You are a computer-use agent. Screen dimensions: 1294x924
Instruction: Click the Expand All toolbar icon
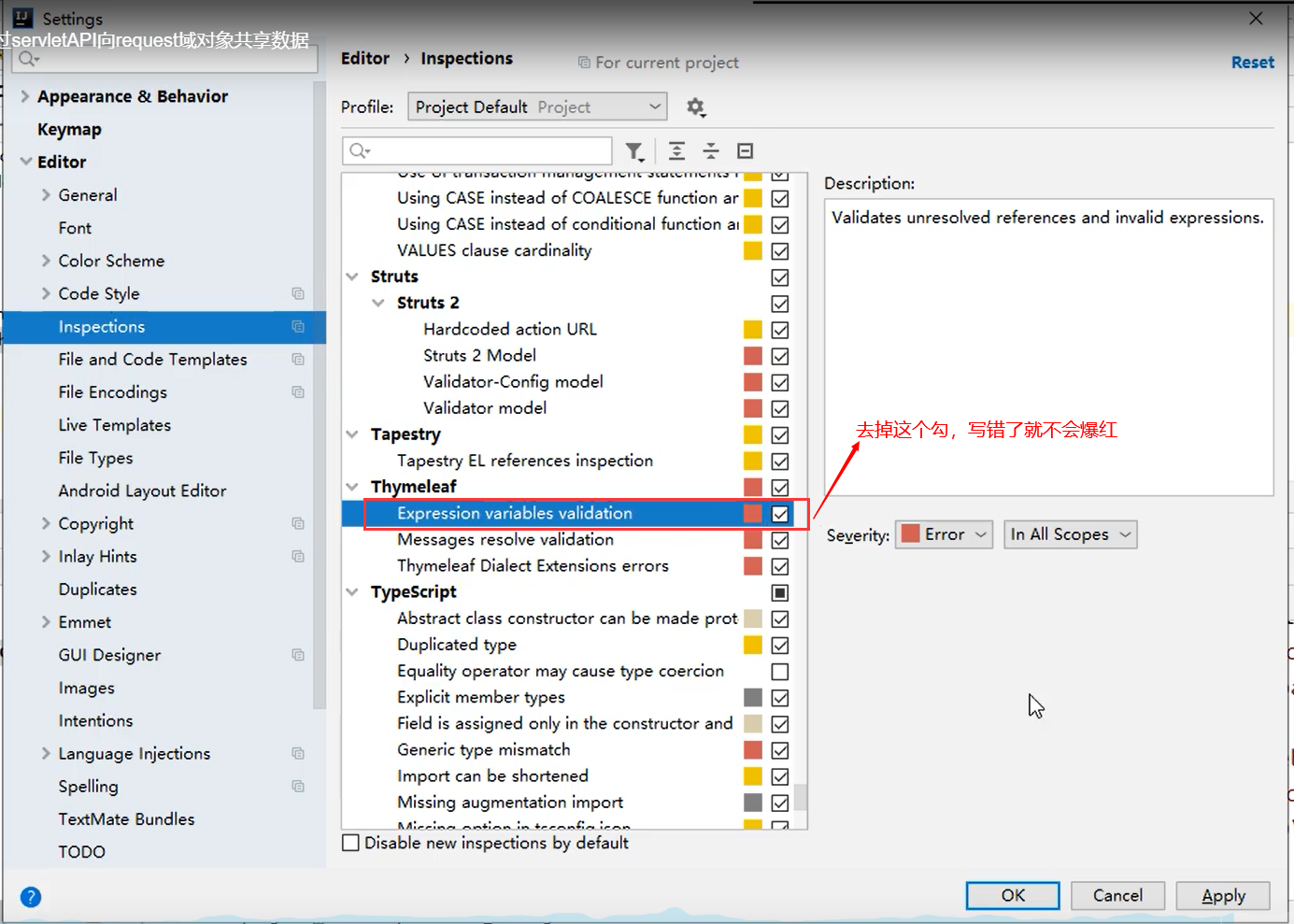pyautogui.click(x=677, y=151)
